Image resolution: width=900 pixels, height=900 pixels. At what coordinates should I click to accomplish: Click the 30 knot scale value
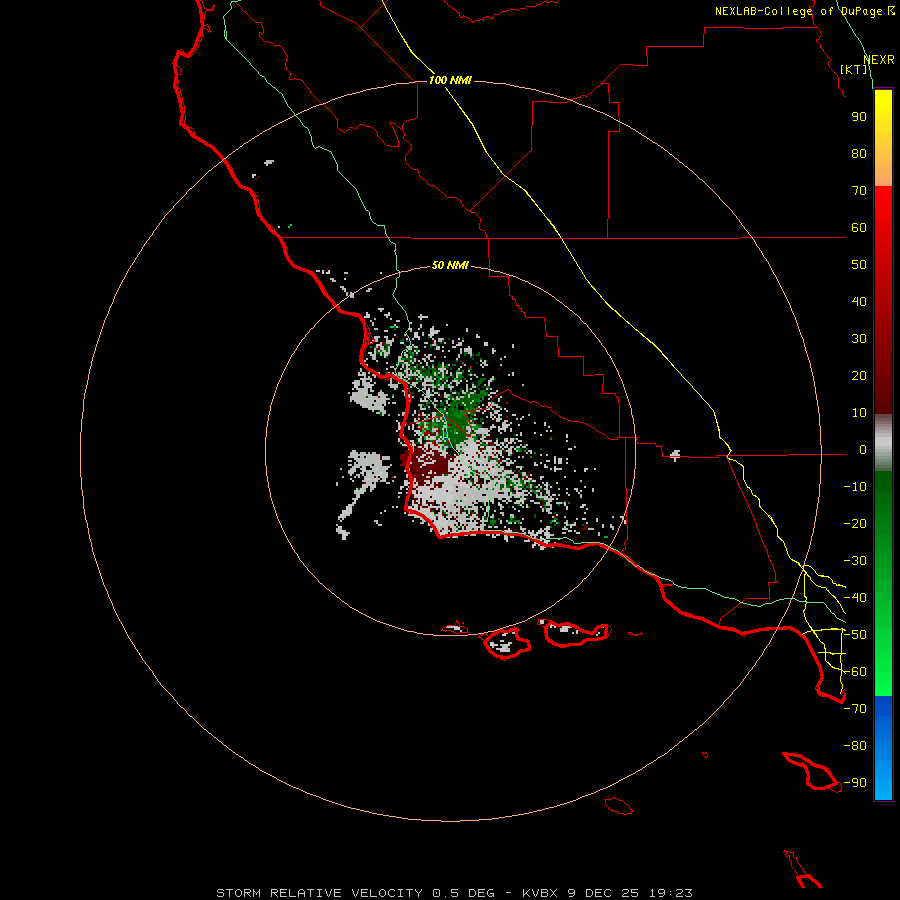(x=859, y=339)
